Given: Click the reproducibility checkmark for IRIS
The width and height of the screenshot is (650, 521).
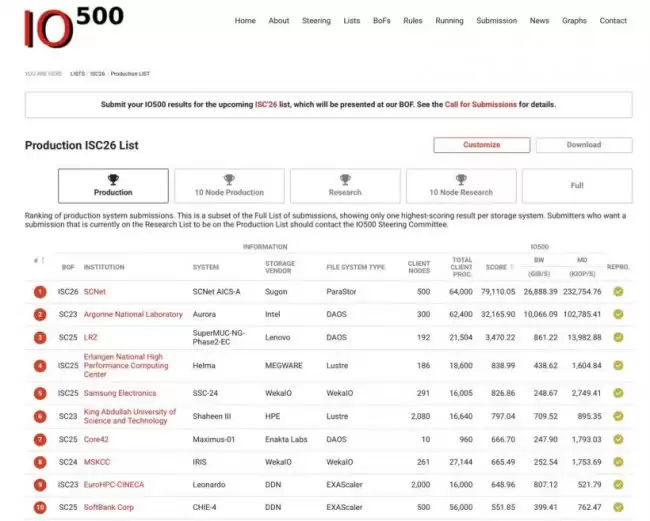Looking at the screenshot, I should 618,462.
